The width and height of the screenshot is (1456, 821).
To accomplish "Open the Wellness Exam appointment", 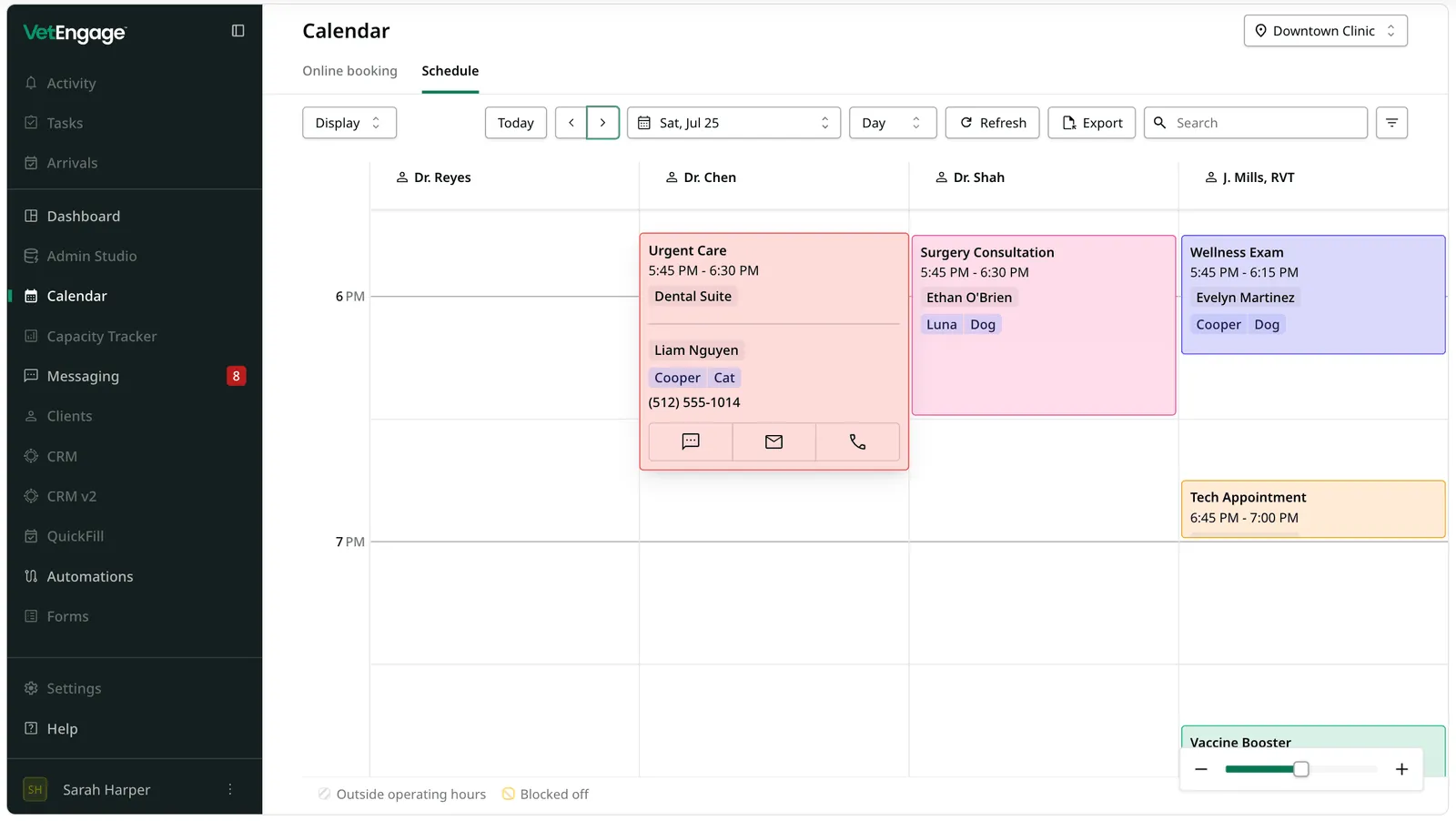I will (1313, 295).
